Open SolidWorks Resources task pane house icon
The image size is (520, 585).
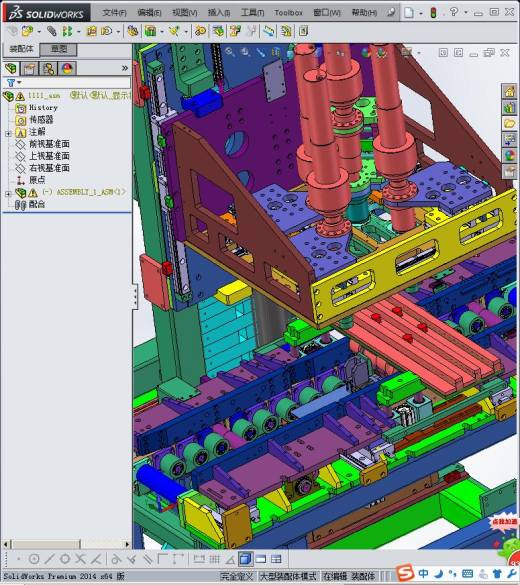[510, 91]
